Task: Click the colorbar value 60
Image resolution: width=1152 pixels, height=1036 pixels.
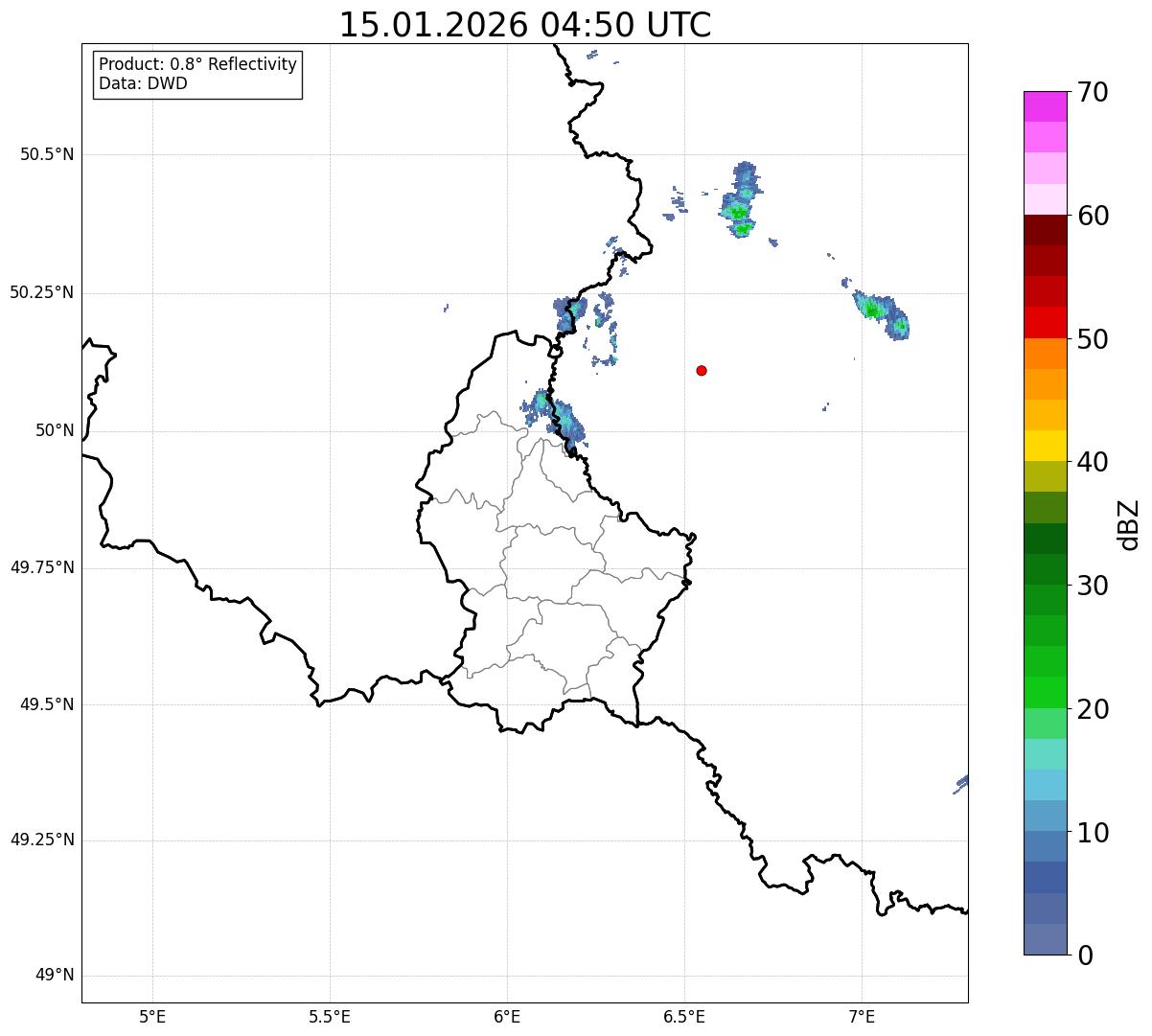Action: click(1093, 216)
